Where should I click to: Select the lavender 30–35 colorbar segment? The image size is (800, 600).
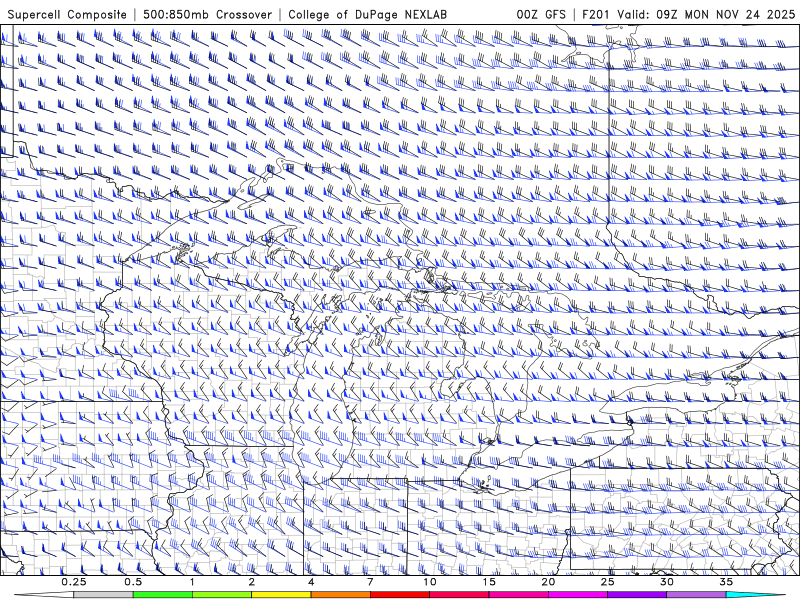(696, 595)
